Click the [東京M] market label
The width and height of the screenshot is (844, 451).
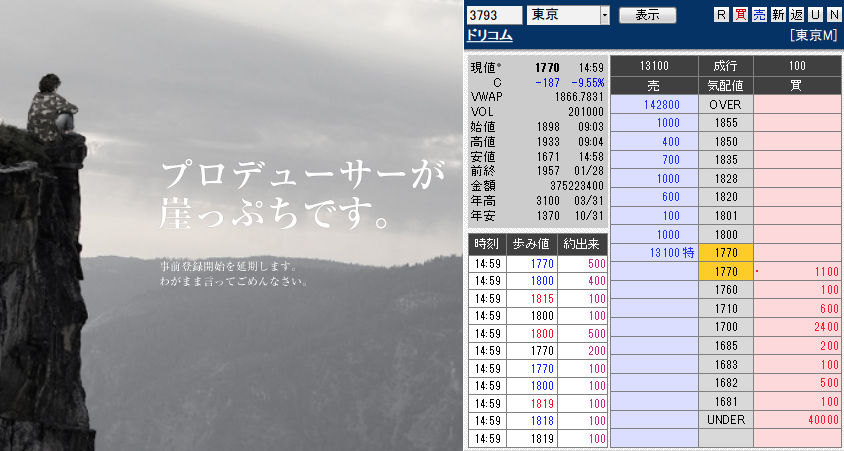[814, 36]
